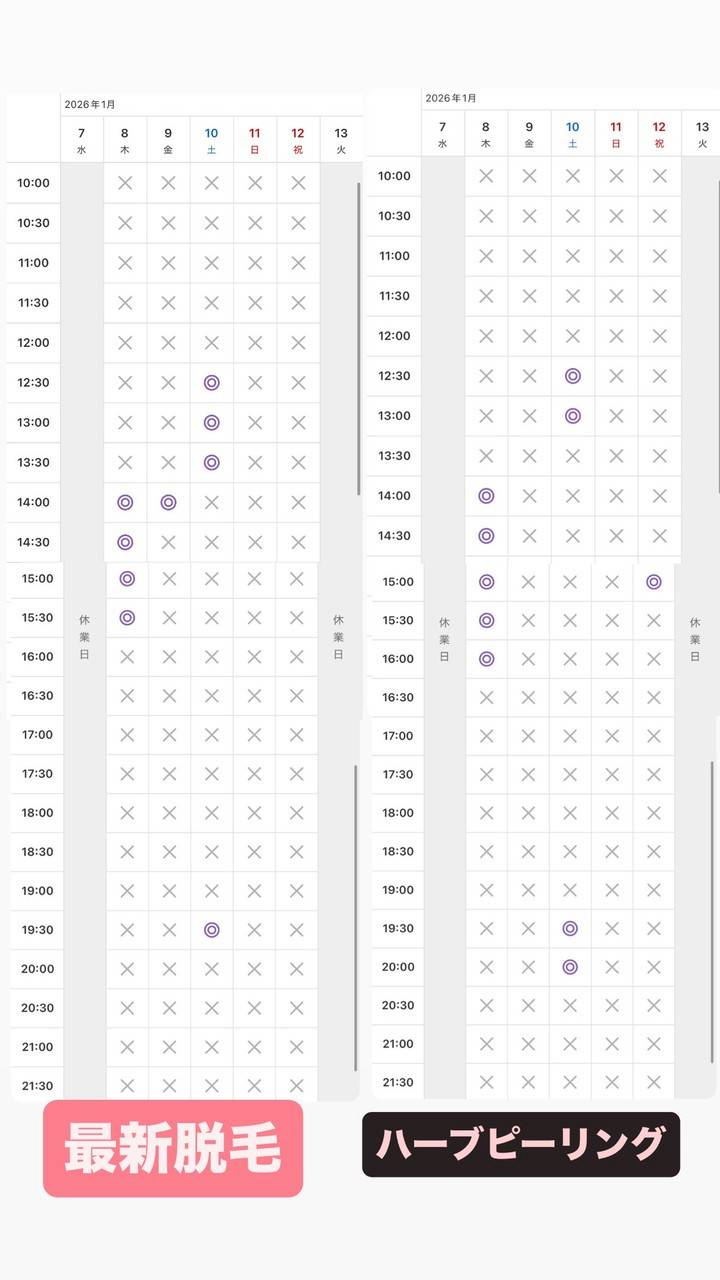This screenshot has height=1280, width=720.
Task: Pick Thursday 16:00 slot in ハーブピーリング calendar
Action: point(486,659)
